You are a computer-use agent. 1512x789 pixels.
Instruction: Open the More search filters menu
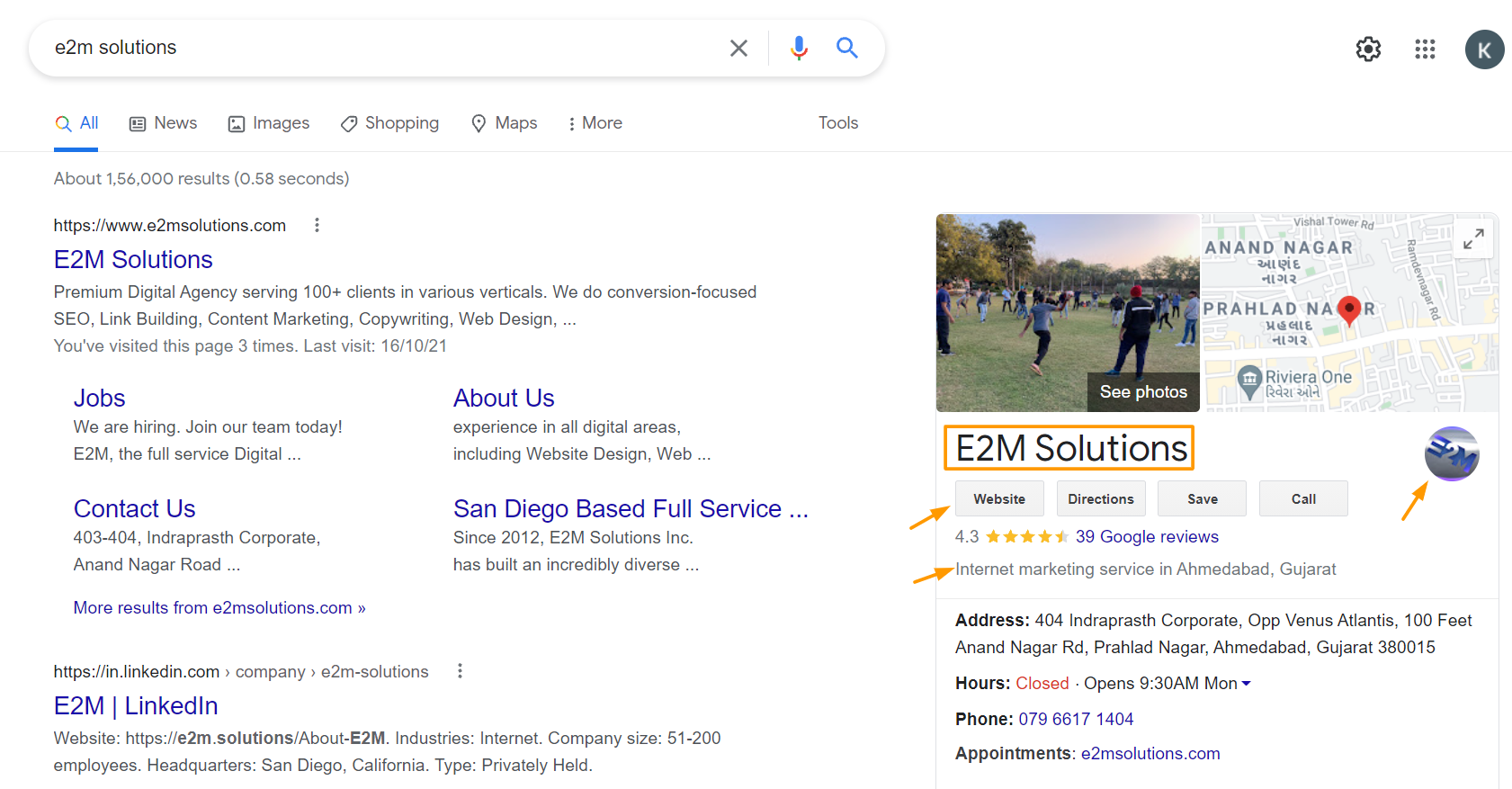pyautogui.click(x=595, y=123)
